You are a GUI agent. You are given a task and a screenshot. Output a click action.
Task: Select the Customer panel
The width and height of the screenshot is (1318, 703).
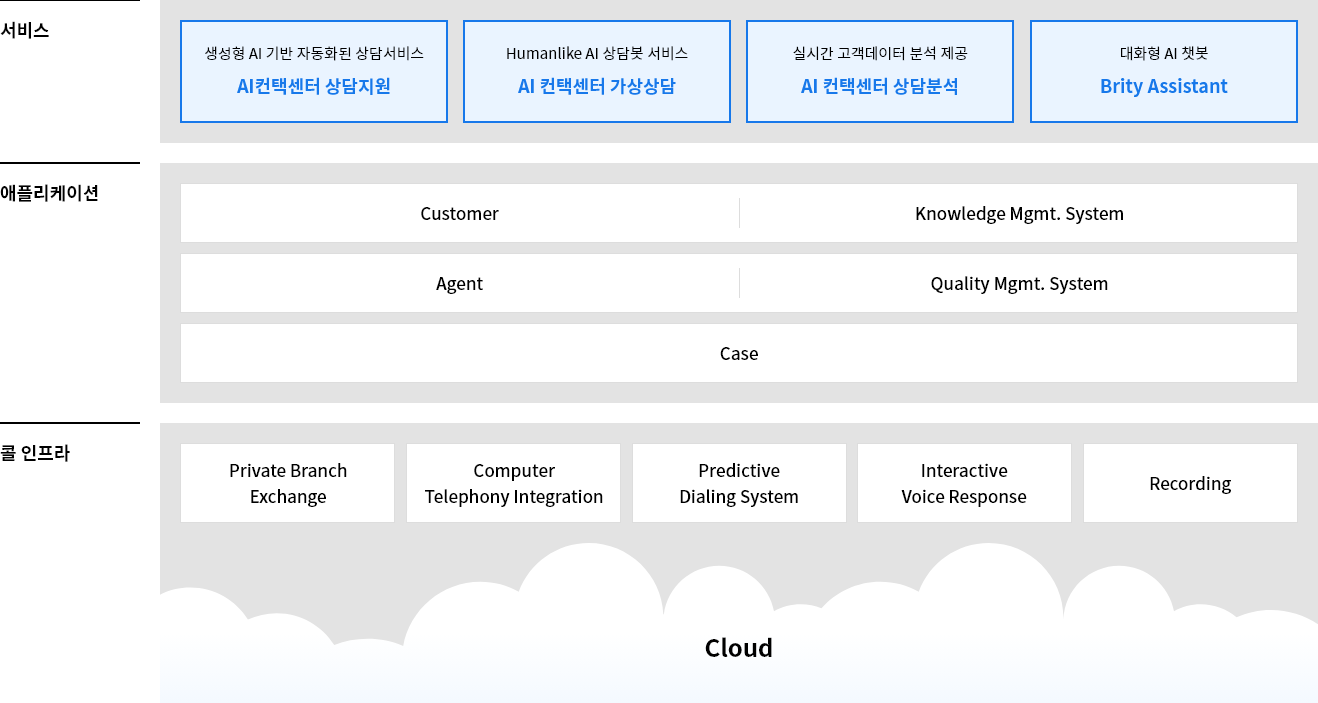(x=459, y=213)
